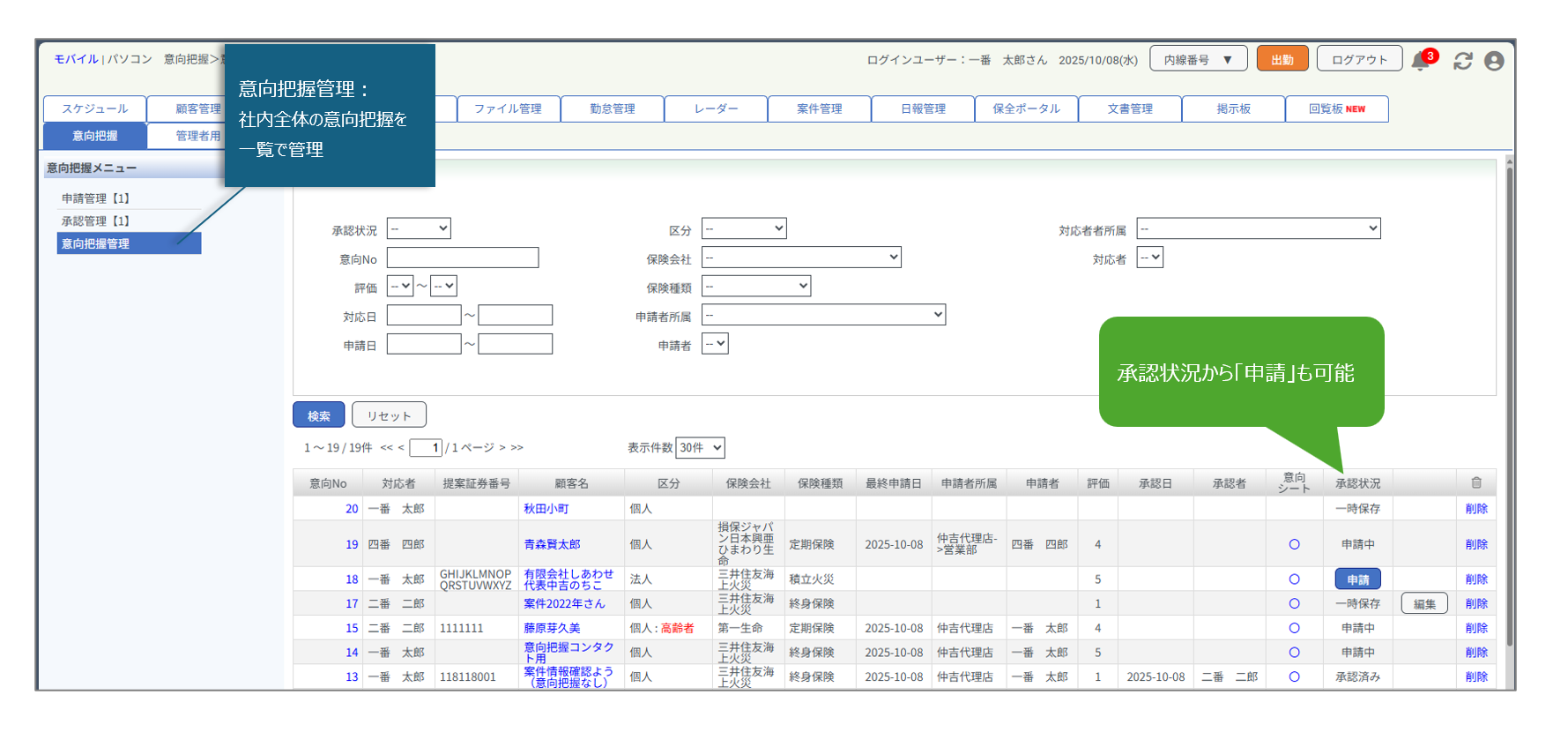Open the user profile icon
The height and width of the screenshot is (747, 1568).
1494,61
